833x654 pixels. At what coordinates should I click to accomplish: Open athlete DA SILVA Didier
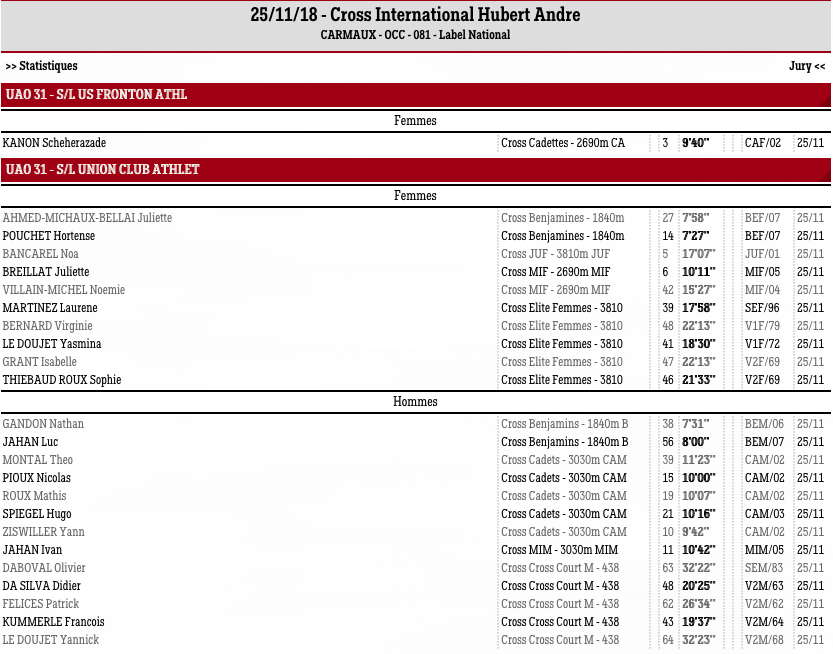pos(41,587)
